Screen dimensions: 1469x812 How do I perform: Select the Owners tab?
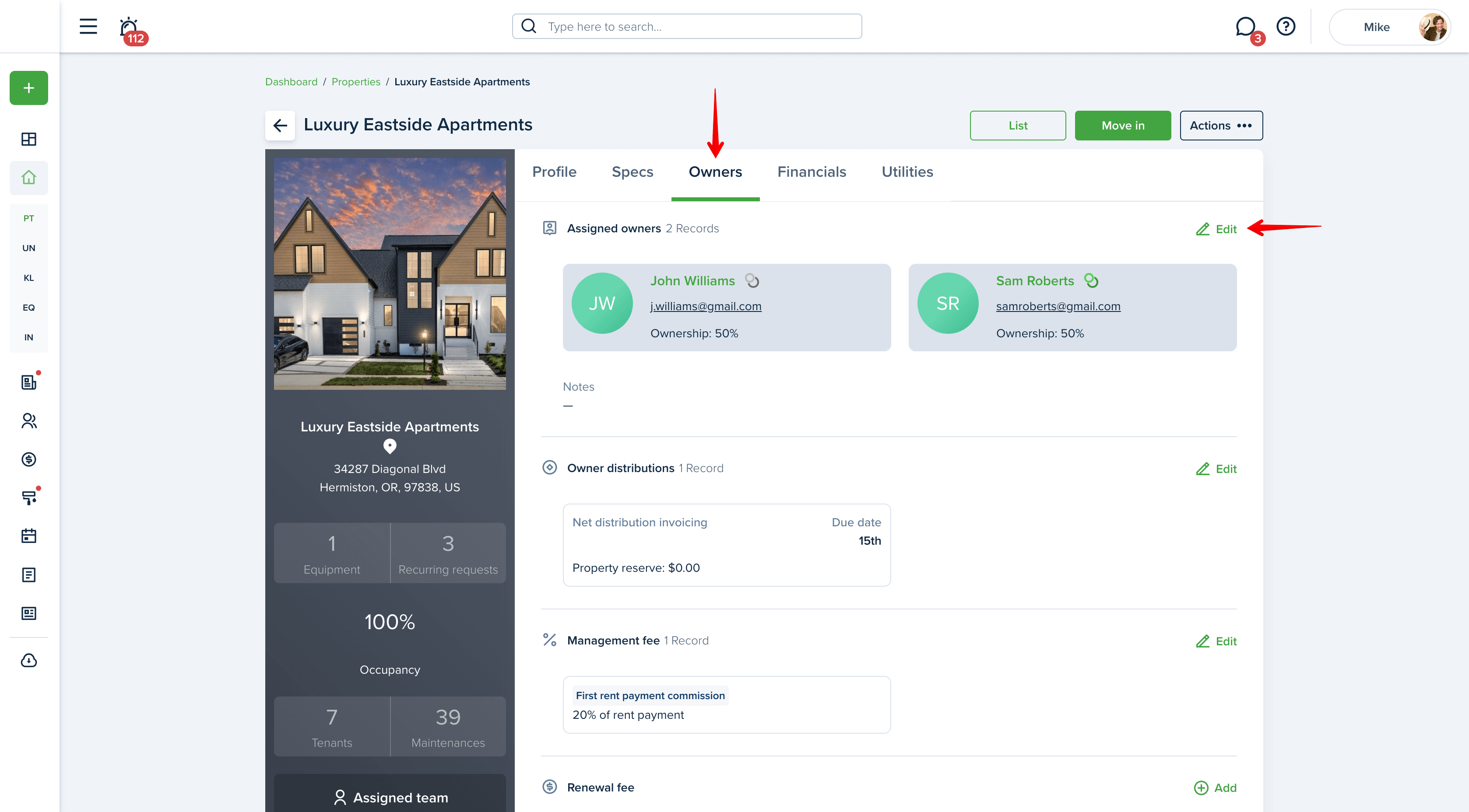coord(715,171)
